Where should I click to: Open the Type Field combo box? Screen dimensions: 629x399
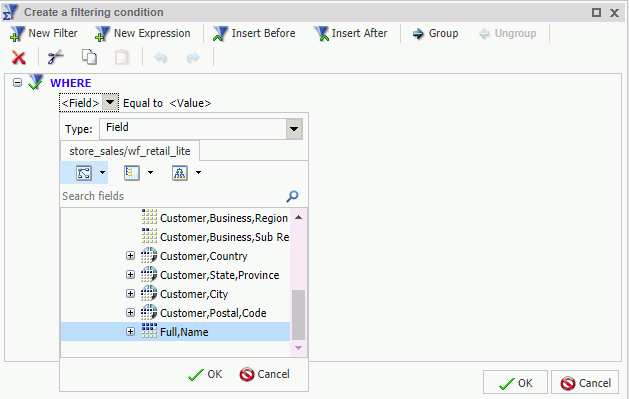pos(201,129)
